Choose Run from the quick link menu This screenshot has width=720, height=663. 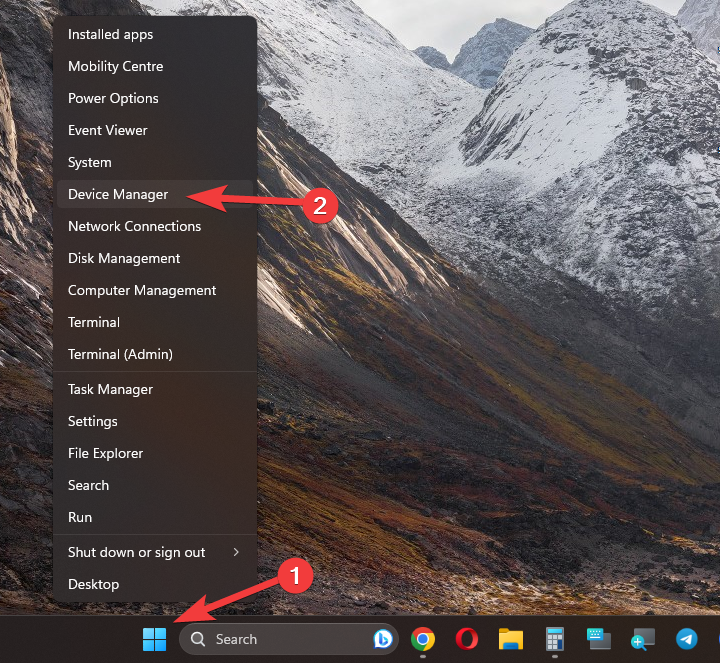(80, 517)
